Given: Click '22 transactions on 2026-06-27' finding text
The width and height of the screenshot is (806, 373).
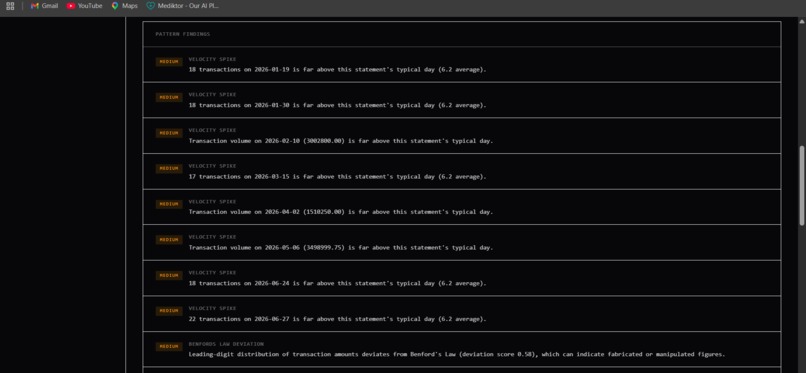Looking at the screenshot, I should click(337, 319).
